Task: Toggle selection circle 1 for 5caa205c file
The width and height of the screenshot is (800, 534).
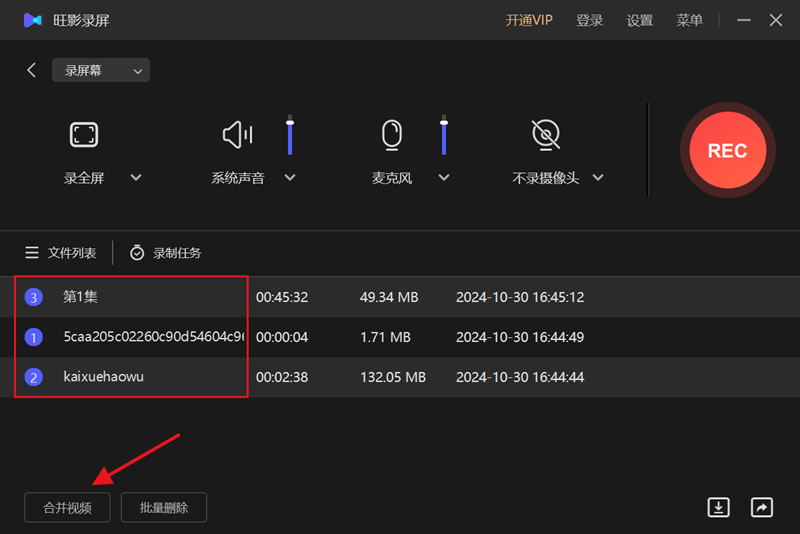Action: point(34,337)
